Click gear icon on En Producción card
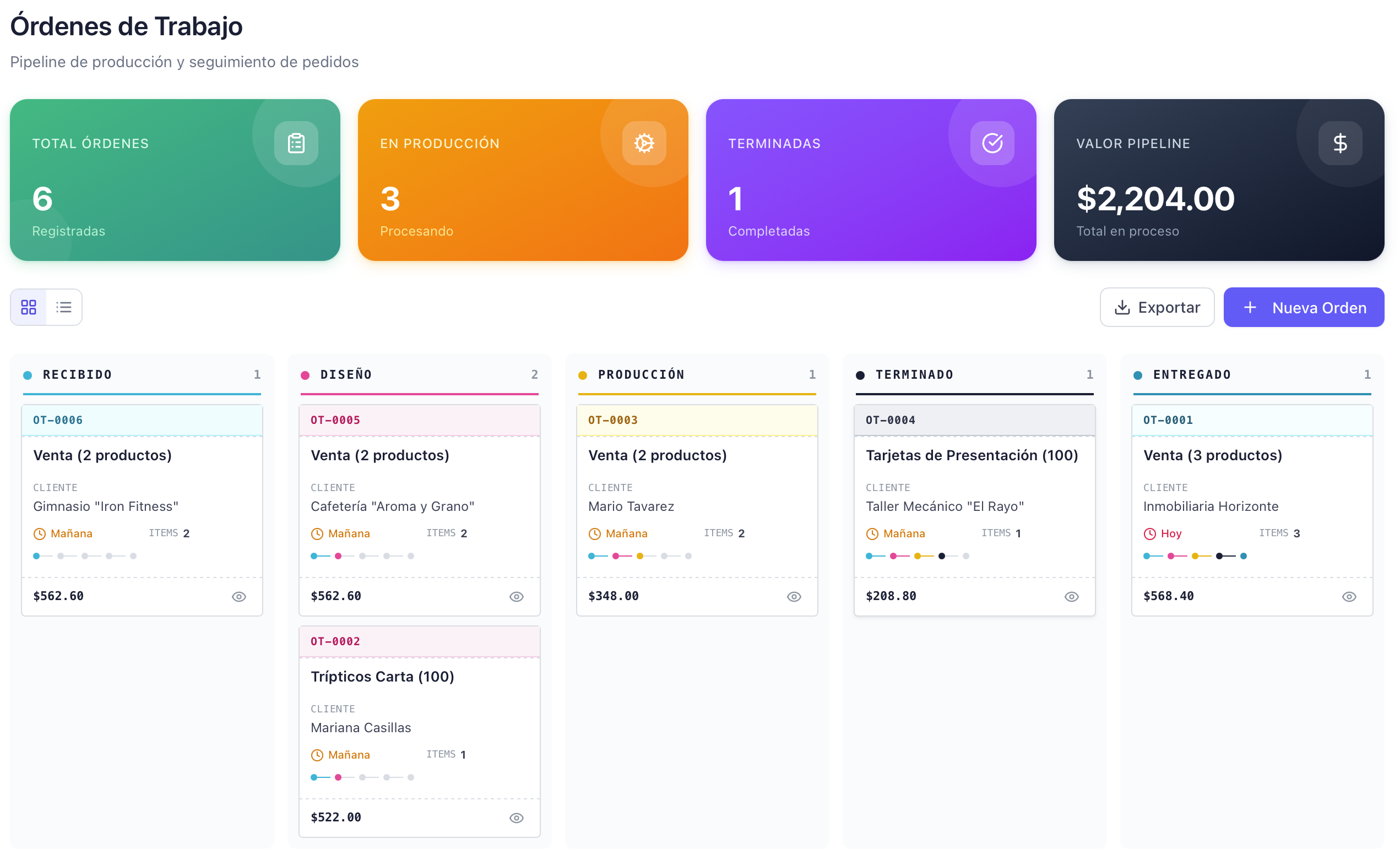This screenshot has height=850, width=1400. coord(644,143)
